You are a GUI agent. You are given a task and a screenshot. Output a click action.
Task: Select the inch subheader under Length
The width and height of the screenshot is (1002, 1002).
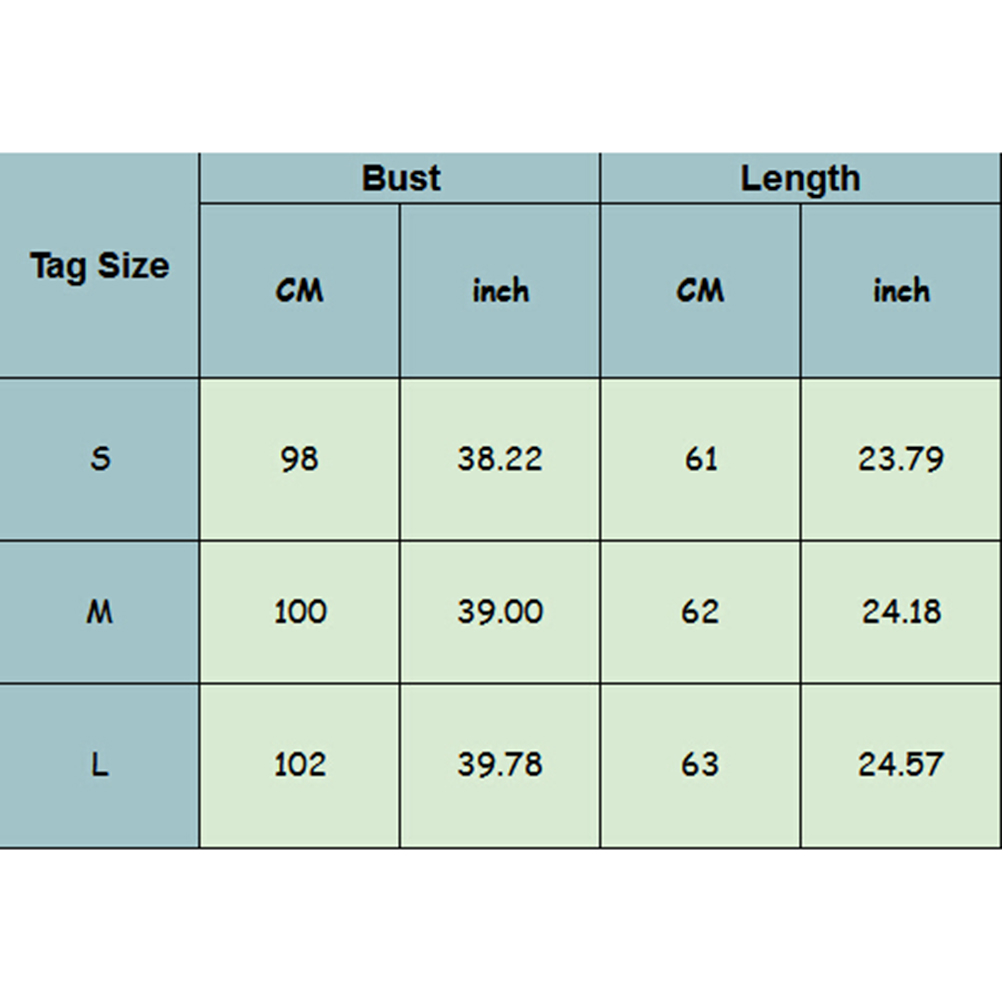[901, 291]
